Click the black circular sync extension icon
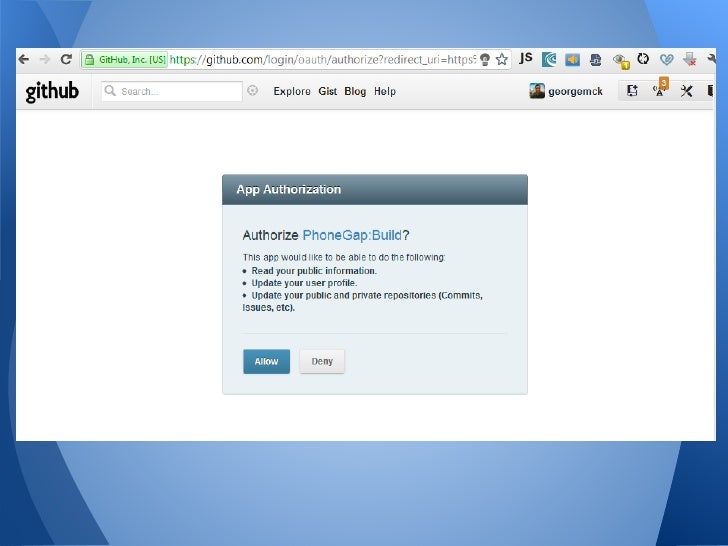 coord(643,59)
